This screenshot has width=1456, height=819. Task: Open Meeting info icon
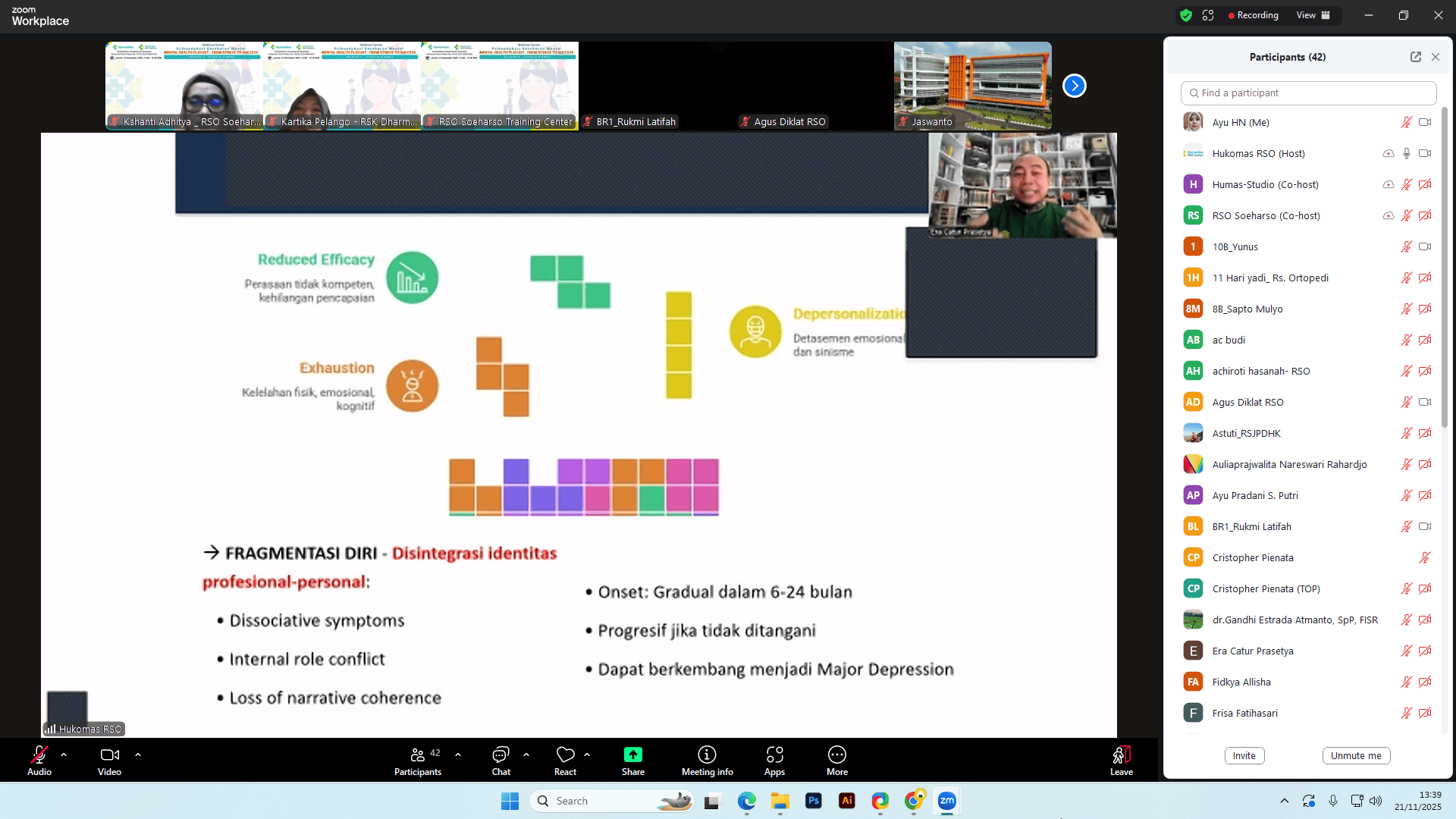pyautogui.click(x=707, y=755)
